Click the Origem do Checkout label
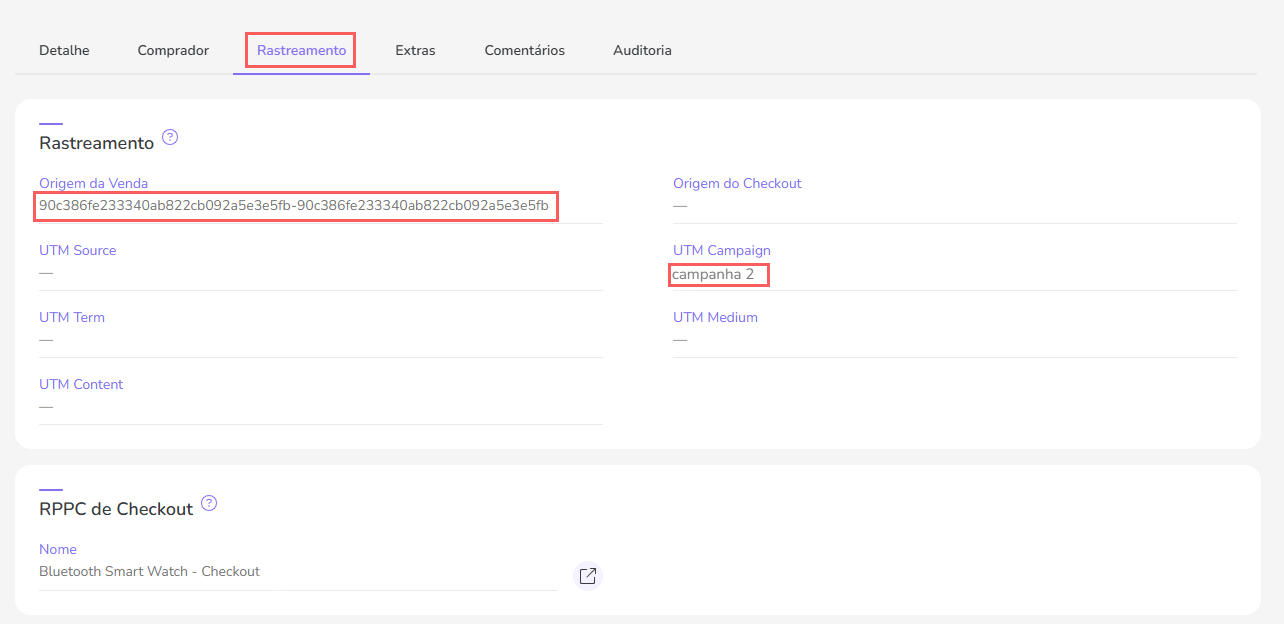Screen dimensions: 1284x624 737,183
